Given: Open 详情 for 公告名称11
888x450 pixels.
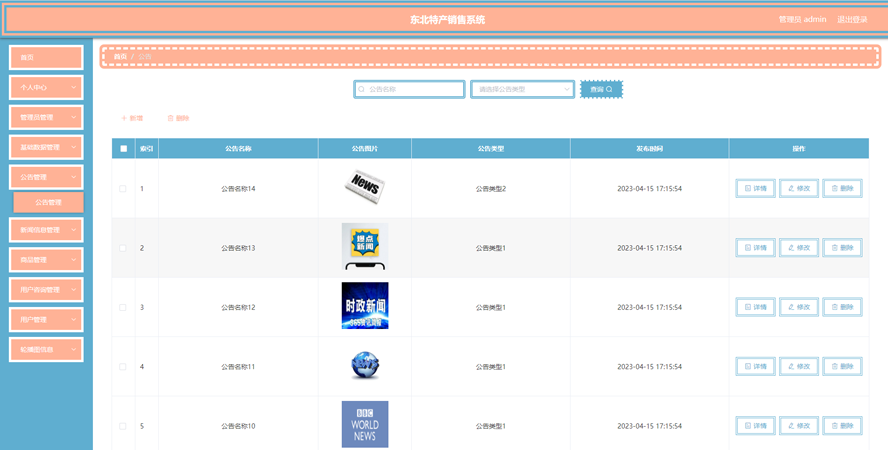Looking at the screenshot, I should [x=755, y=367].
